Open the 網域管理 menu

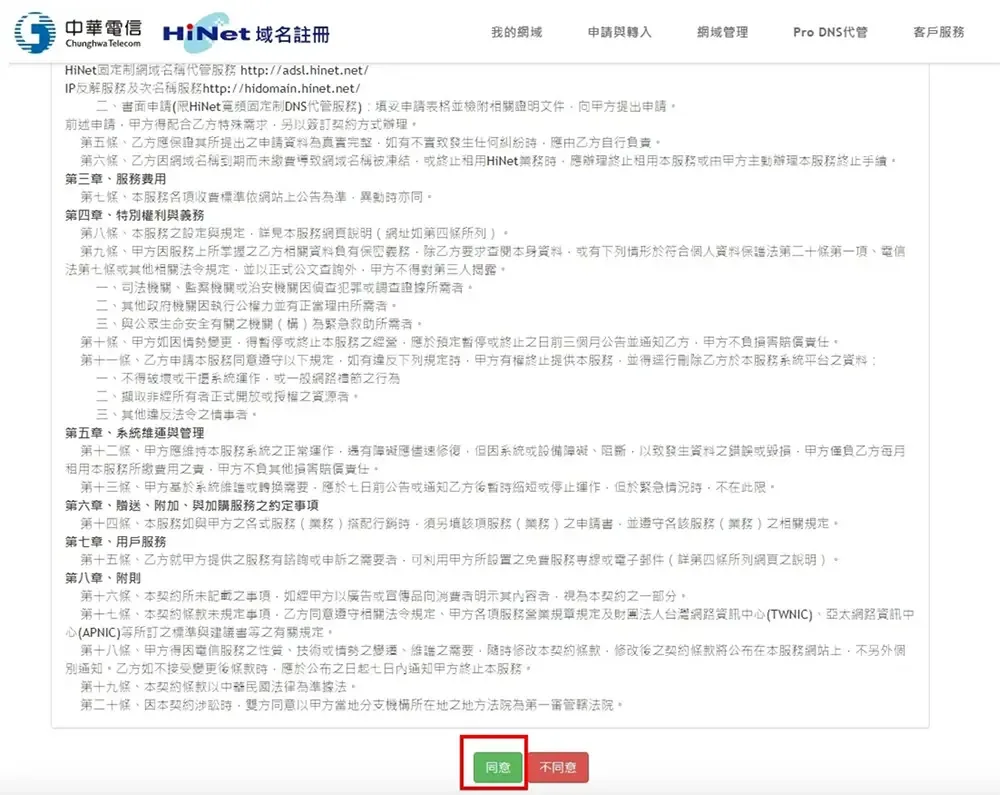(x=723, y=32)
